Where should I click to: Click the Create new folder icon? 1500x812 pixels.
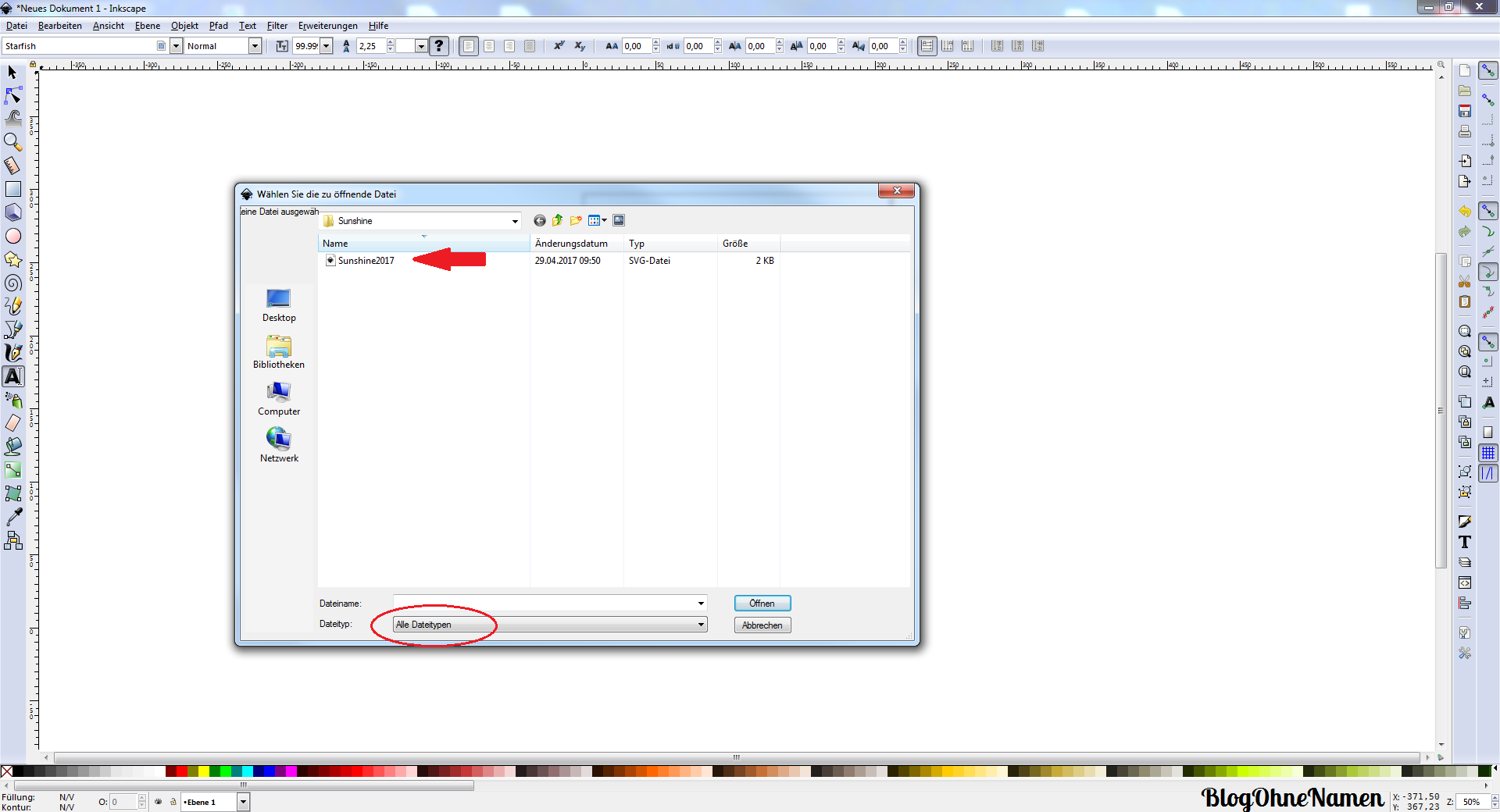click(x=576, y=221)
